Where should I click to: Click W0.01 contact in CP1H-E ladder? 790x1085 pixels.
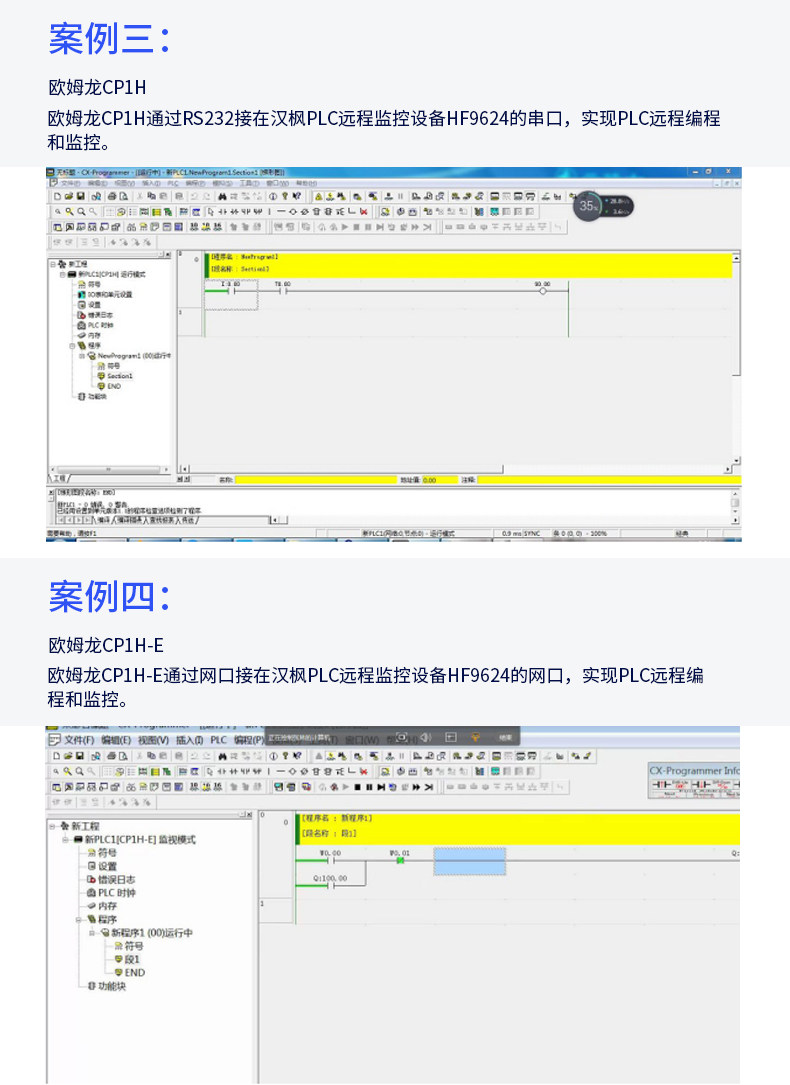click(x=400, y=859)
